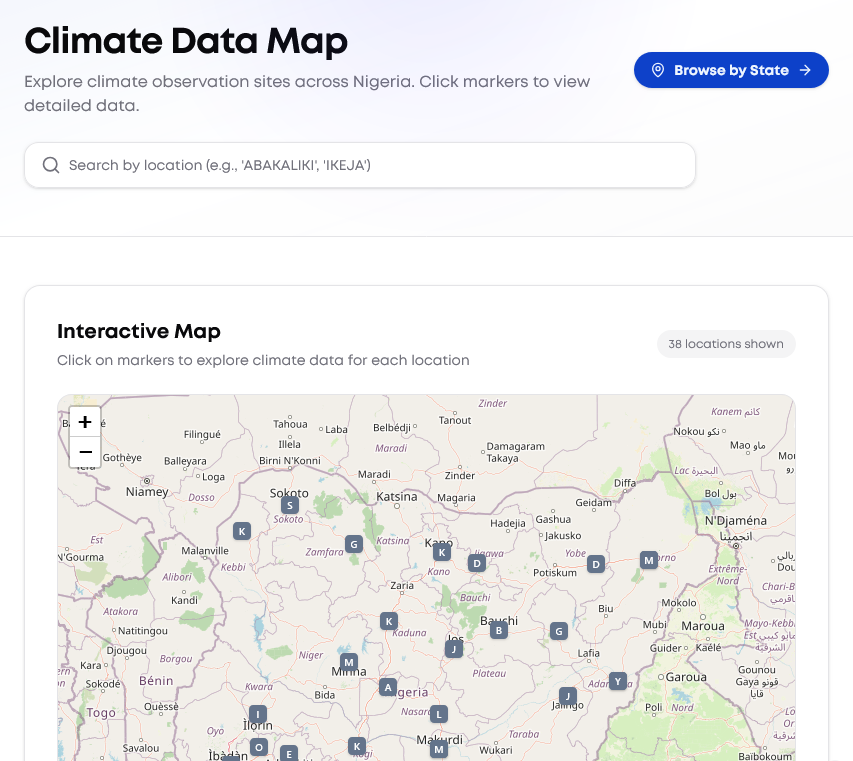
Task: Select the O marker near Ibadan
Action: point(259,747)
